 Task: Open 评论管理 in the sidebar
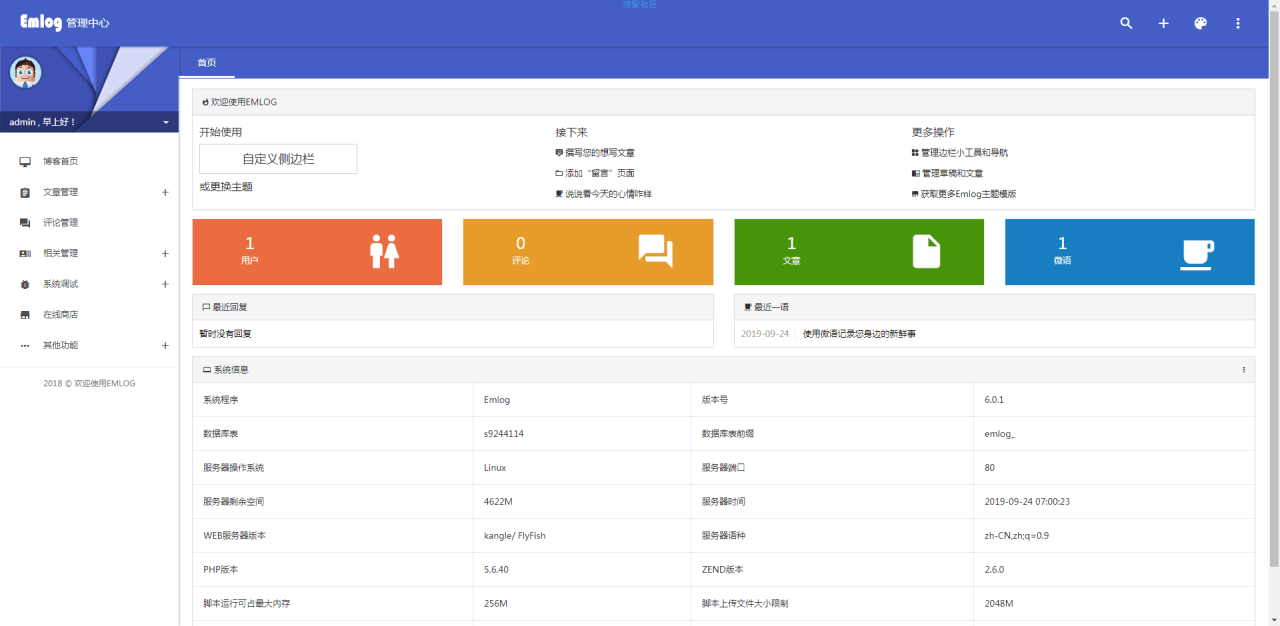point(60,223)
